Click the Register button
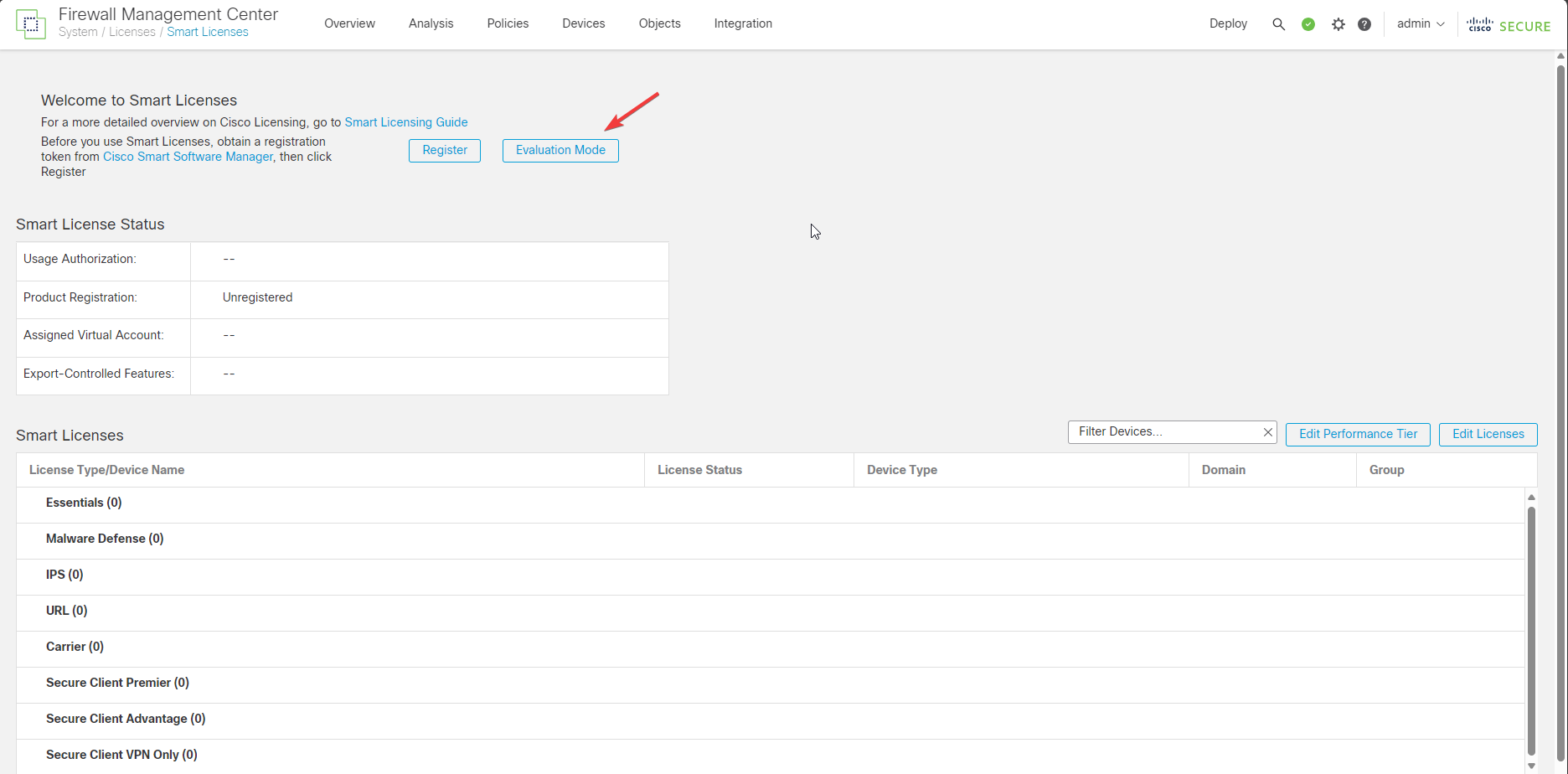Image resolution: width=1568 pixels, height=774 pixels. pos(445,151)
